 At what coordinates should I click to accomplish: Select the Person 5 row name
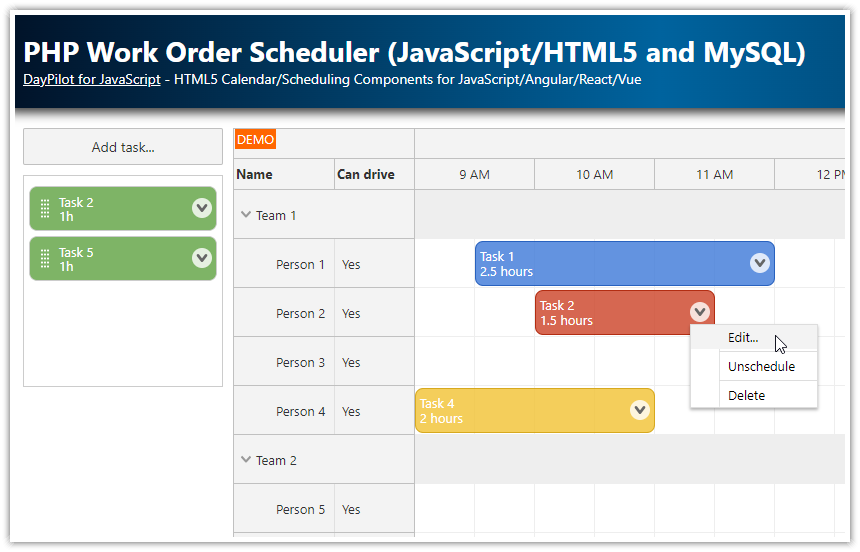[300, 510]
